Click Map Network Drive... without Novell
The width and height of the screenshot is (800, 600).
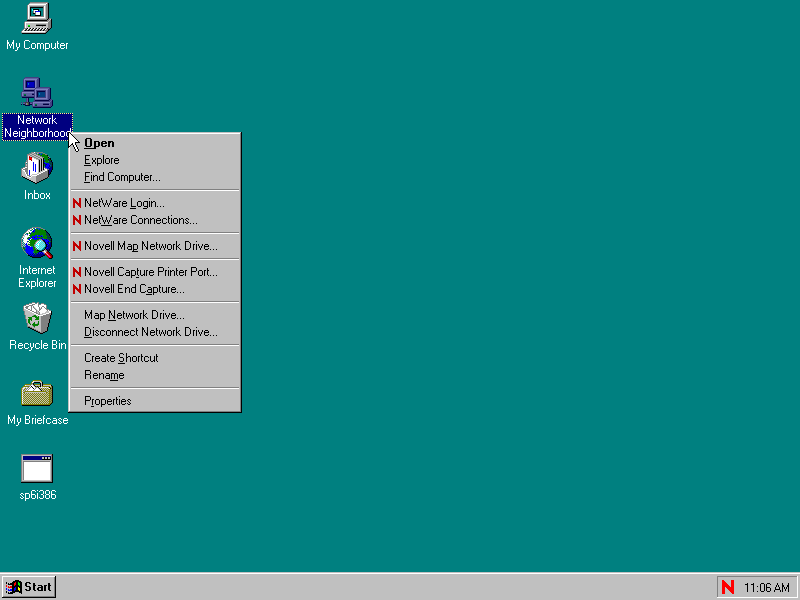pyautogui.click(x=155, y=315)
